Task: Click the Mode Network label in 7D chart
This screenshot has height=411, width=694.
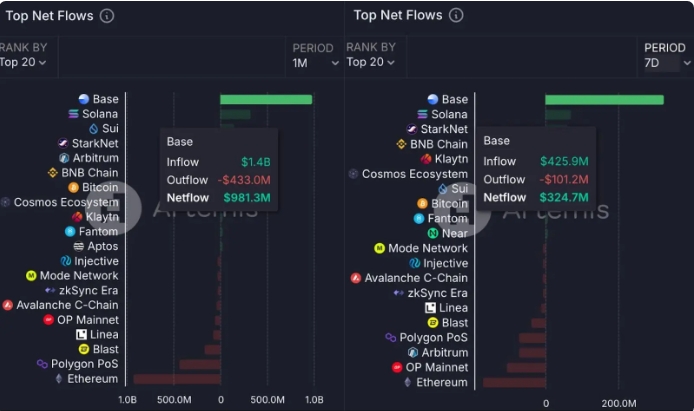Action: [428, 248]
